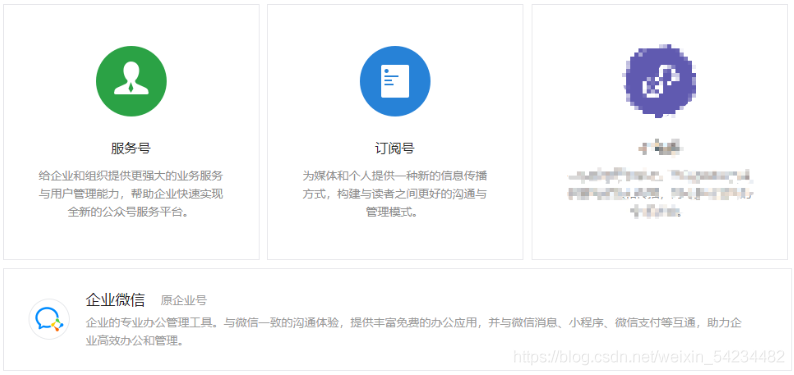Click the 订阅号 description starting 为媒体和个人
The image size is (794, 375).
click(x=395, y=194)
